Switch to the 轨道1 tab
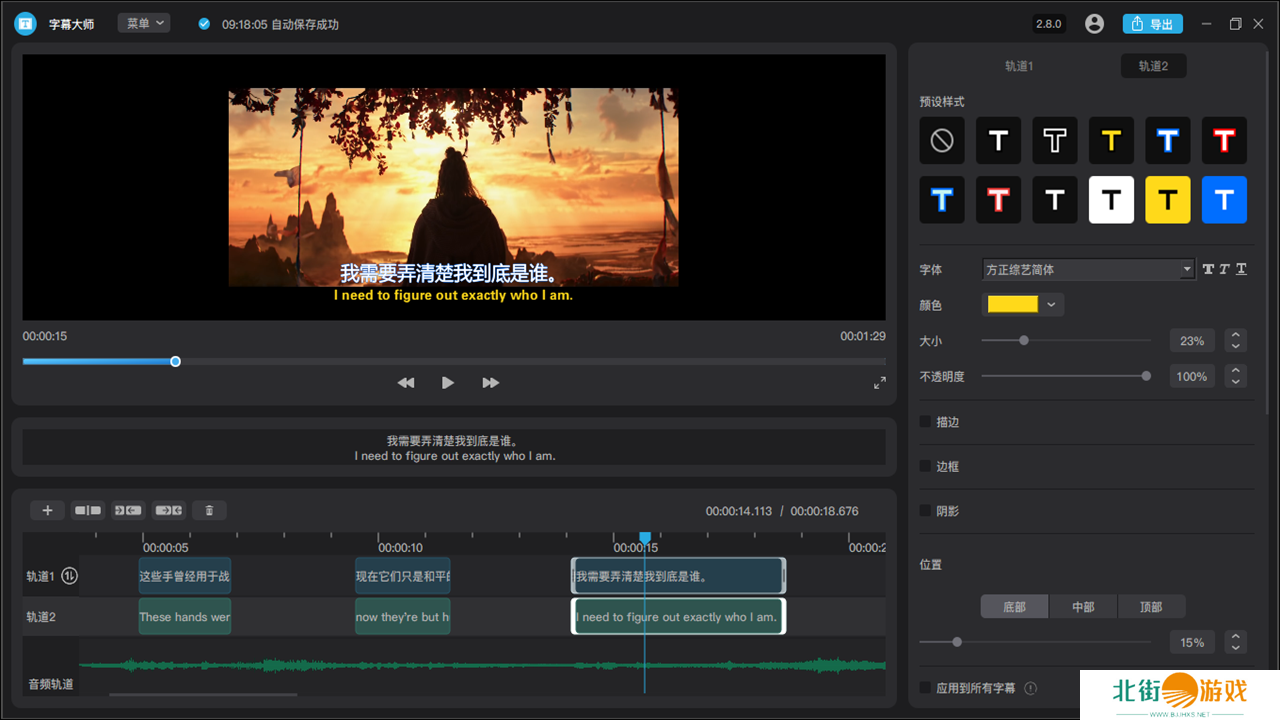This screenshot has height=720, width=1280. point(1019,66)
